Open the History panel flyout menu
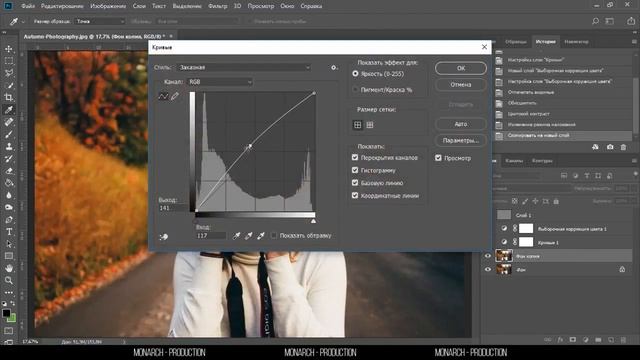The width and height of the screenshot is (640, 360). coord(634,42)
